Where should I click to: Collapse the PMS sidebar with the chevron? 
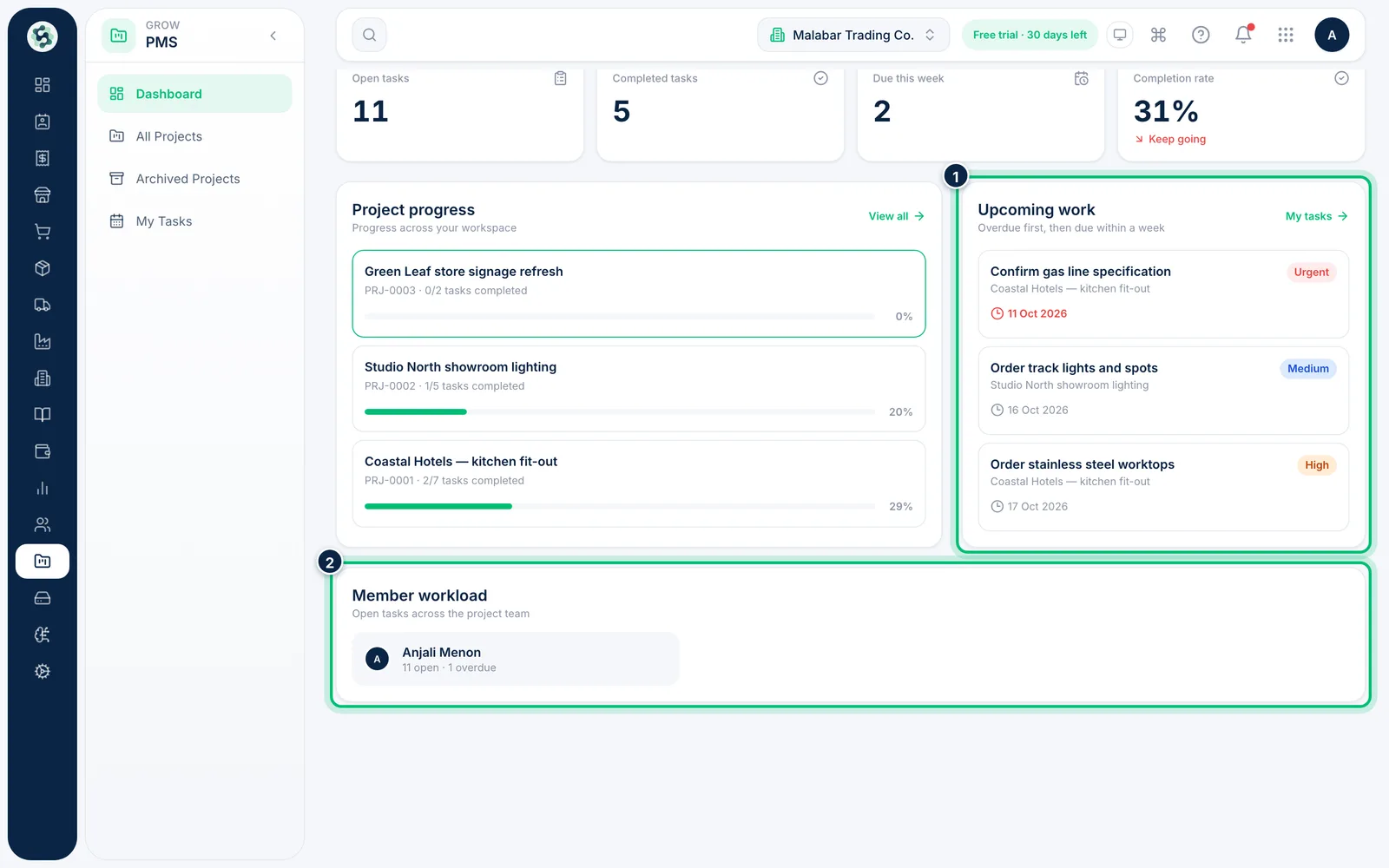pos(273,36)
